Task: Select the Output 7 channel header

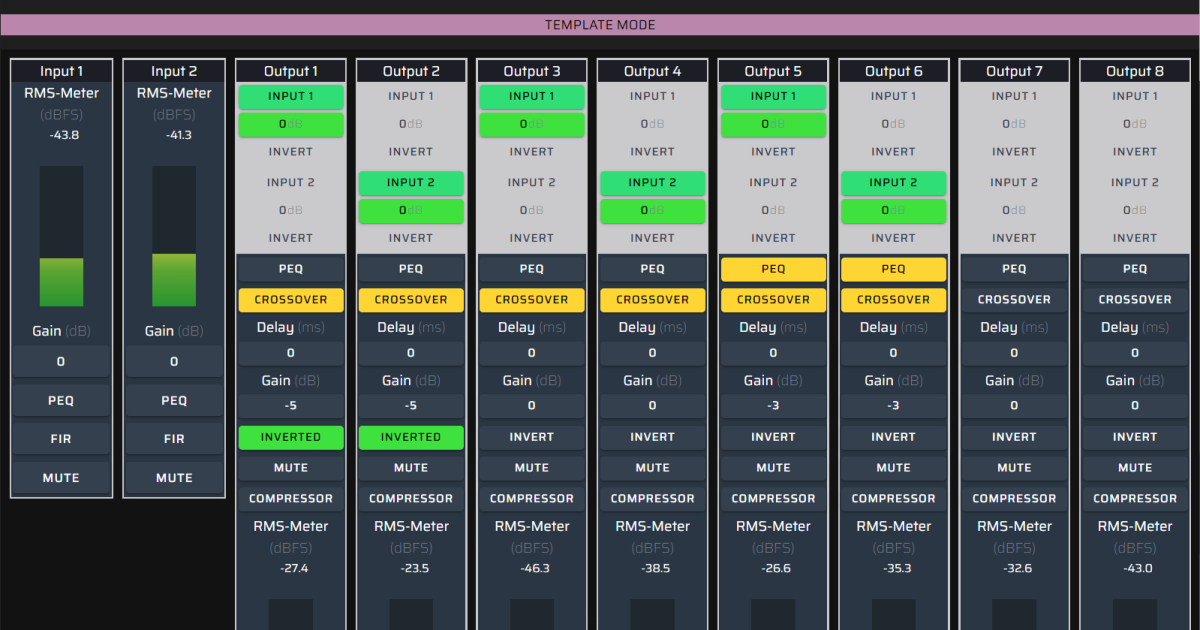Action: tap(1014, 71)
